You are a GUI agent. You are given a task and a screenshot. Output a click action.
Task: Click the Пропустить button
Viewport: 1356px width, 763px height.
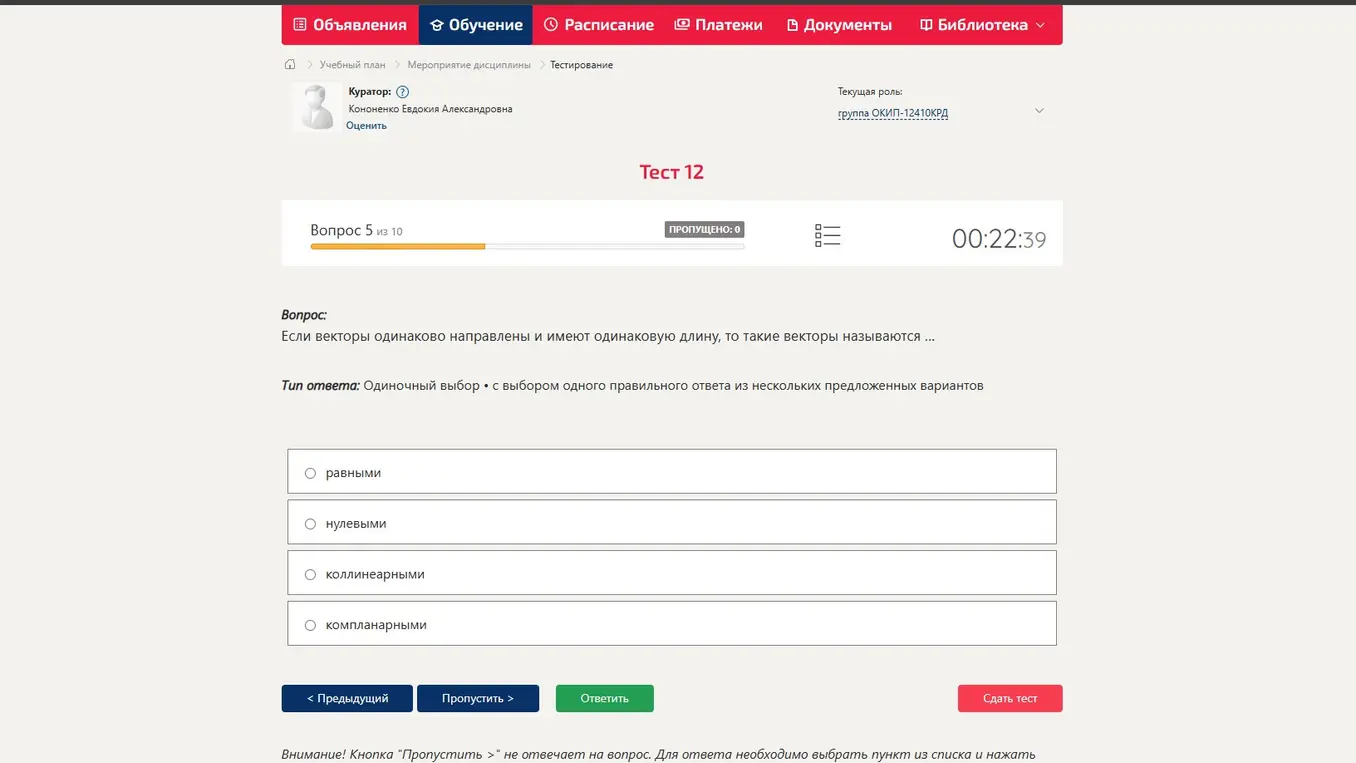pos(478,698)
